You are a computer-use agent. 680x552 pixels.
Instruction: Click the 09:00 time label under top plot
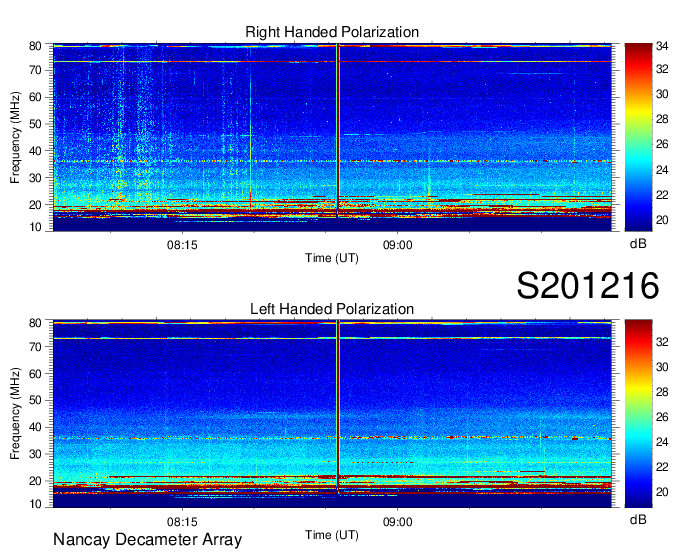click(398, 245)
